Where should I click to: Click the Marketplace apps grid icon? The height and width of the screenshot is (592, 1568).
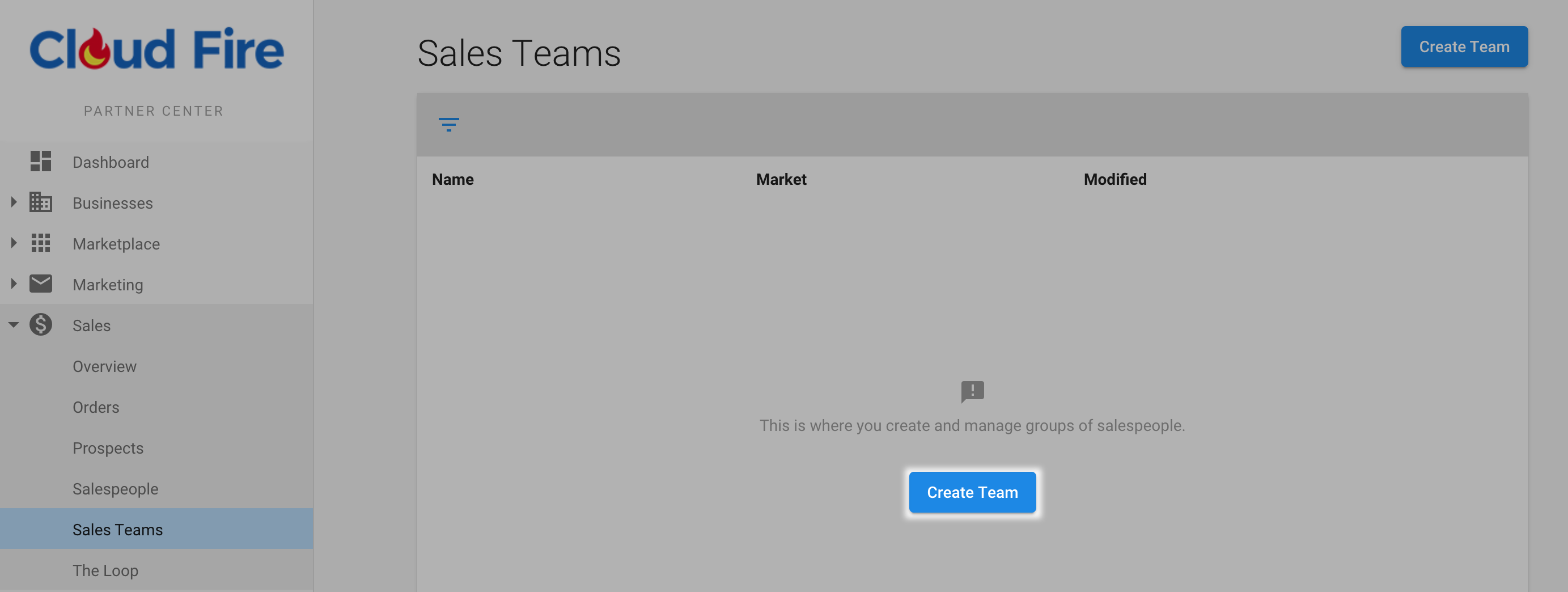[x=41, y=243]
